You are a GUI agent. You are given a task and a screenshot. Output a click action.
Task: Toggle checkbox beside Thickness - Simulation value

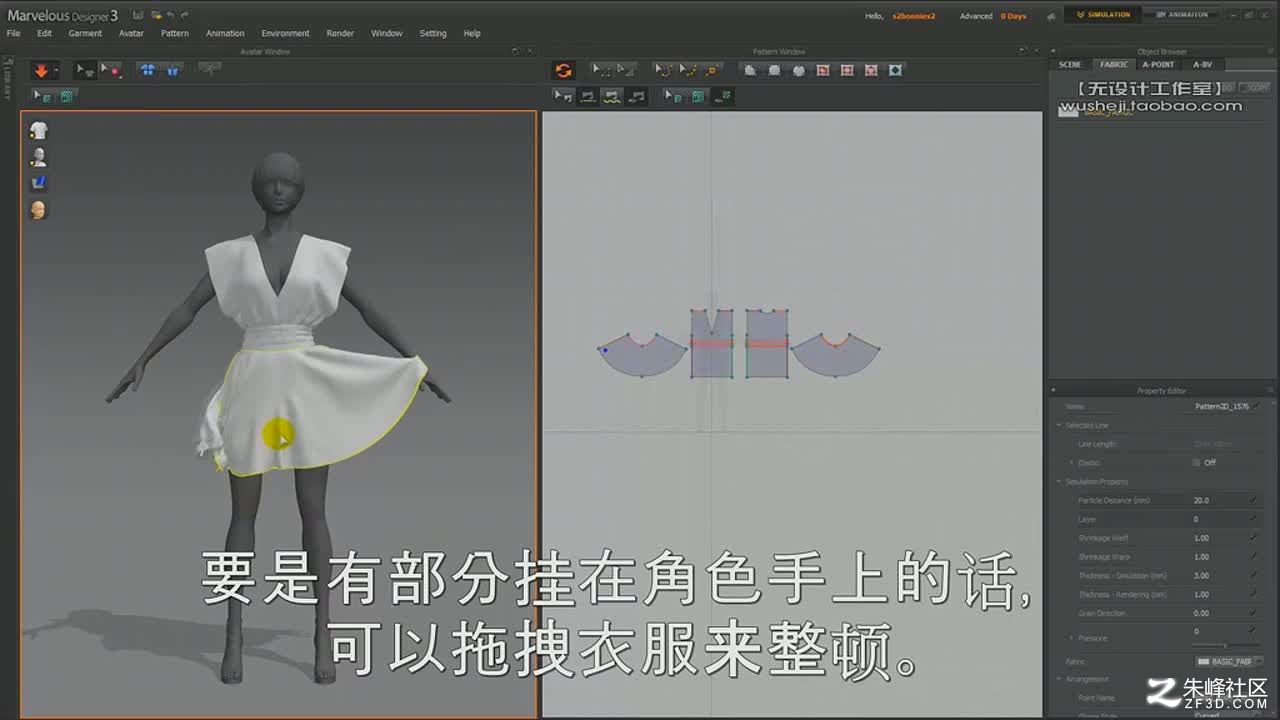pos(1254,575)
